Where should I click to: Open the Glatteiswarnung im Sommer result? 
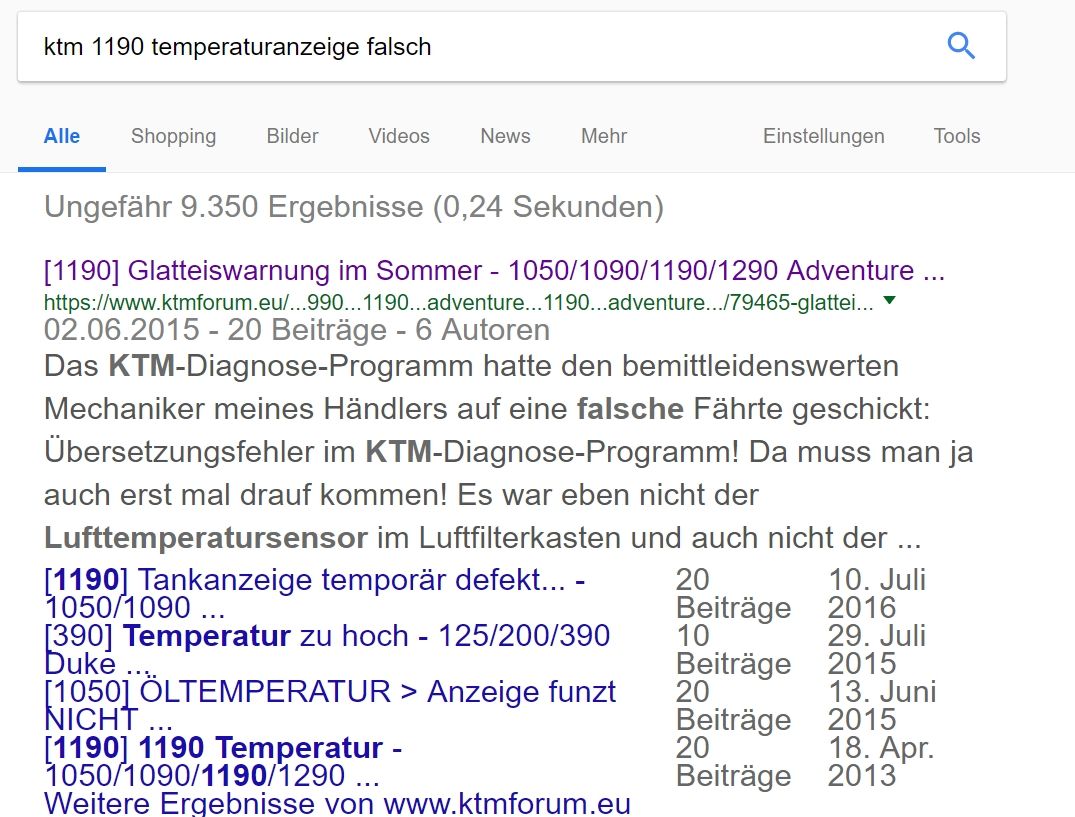click(x=494, y=271)
